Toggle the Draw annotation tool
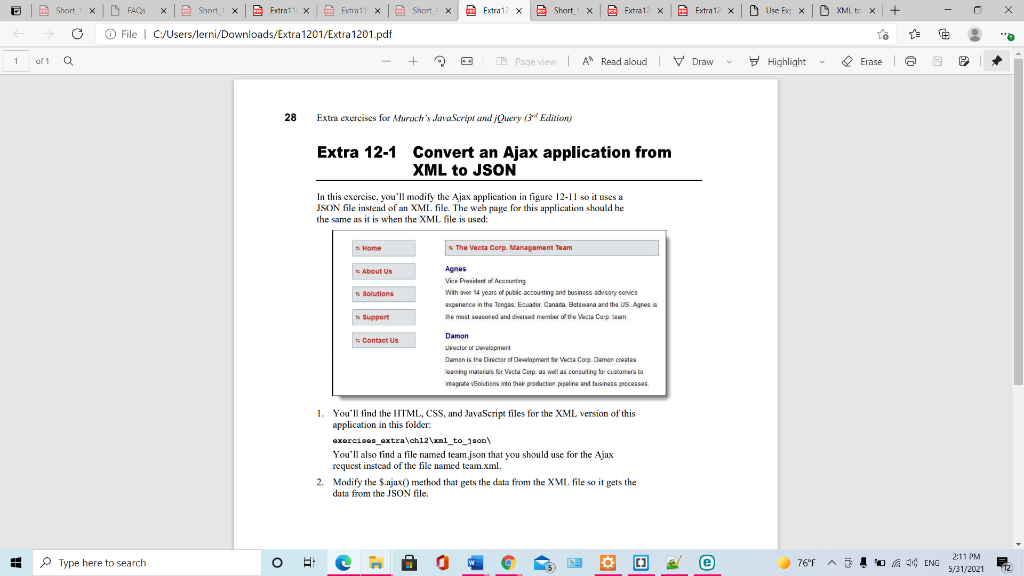Image resolution: width=1024 pixels, height=576 pixels. 694,61
